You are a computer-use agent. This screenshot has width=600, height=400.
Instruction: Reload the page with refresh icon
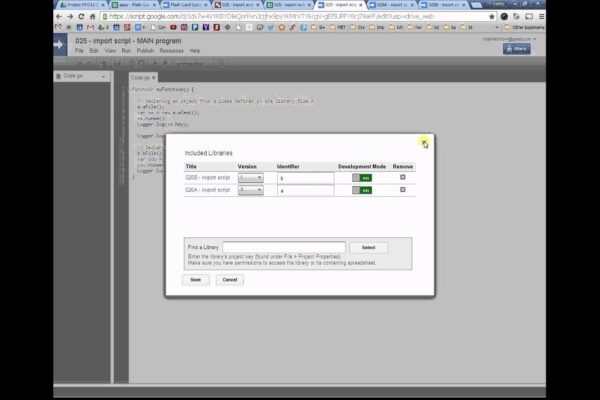[x=81, y=16]
